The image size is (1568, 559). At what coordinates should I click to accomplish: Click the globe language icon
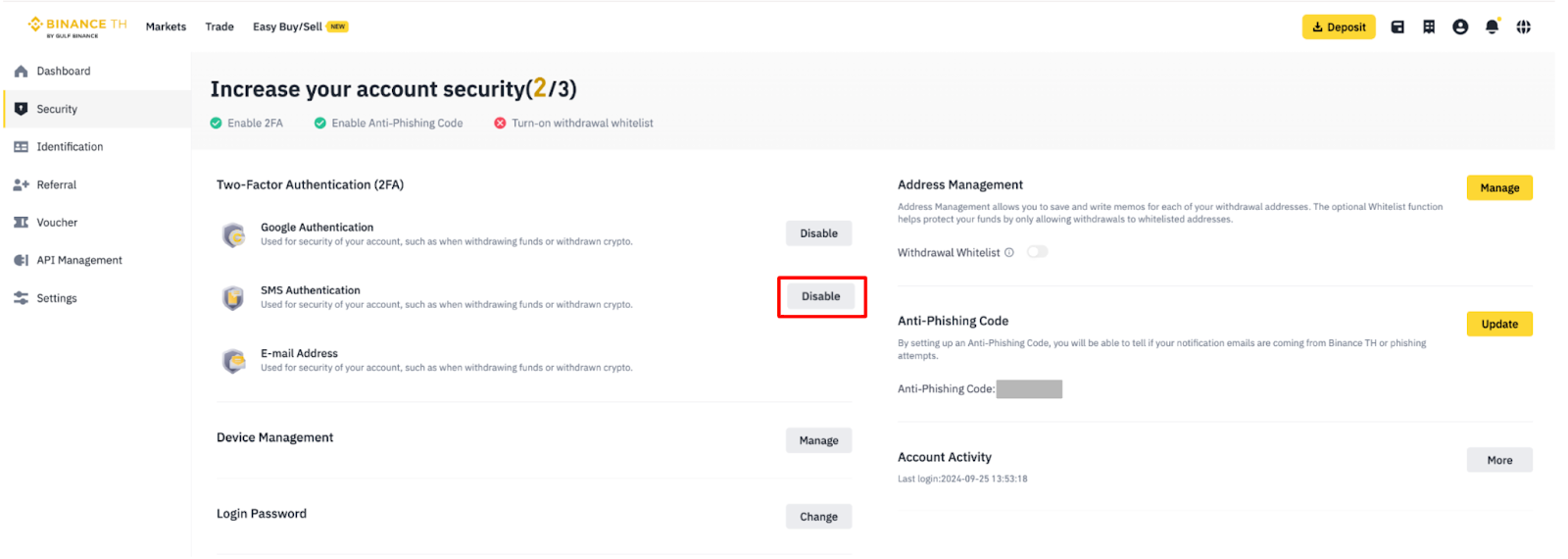point(1523,27)
